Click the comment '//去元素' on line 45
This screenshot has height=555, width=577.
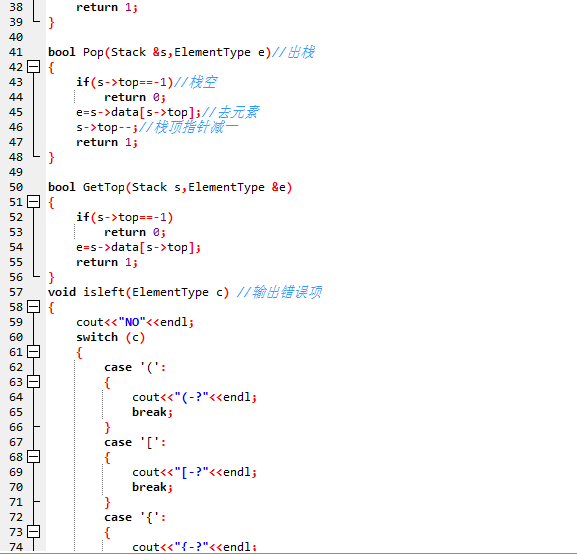pos(230,112)
